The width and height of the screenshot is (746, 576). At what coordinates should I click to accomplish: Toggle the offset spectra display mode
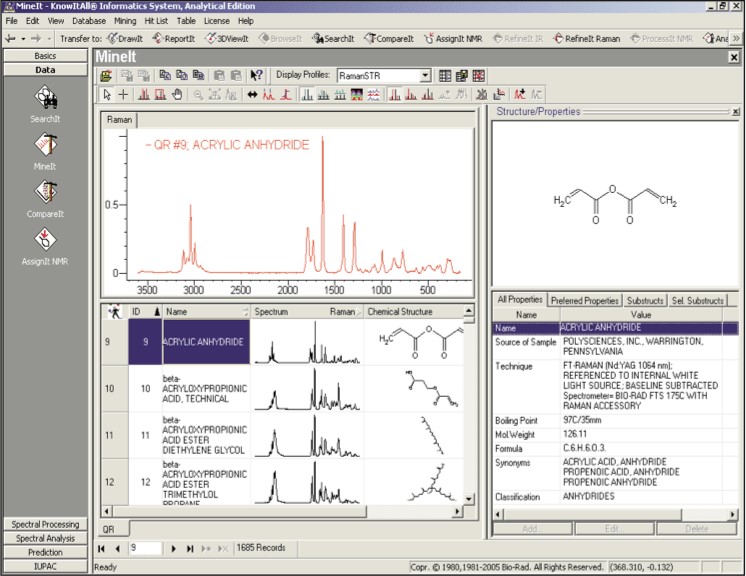[324, 95]
